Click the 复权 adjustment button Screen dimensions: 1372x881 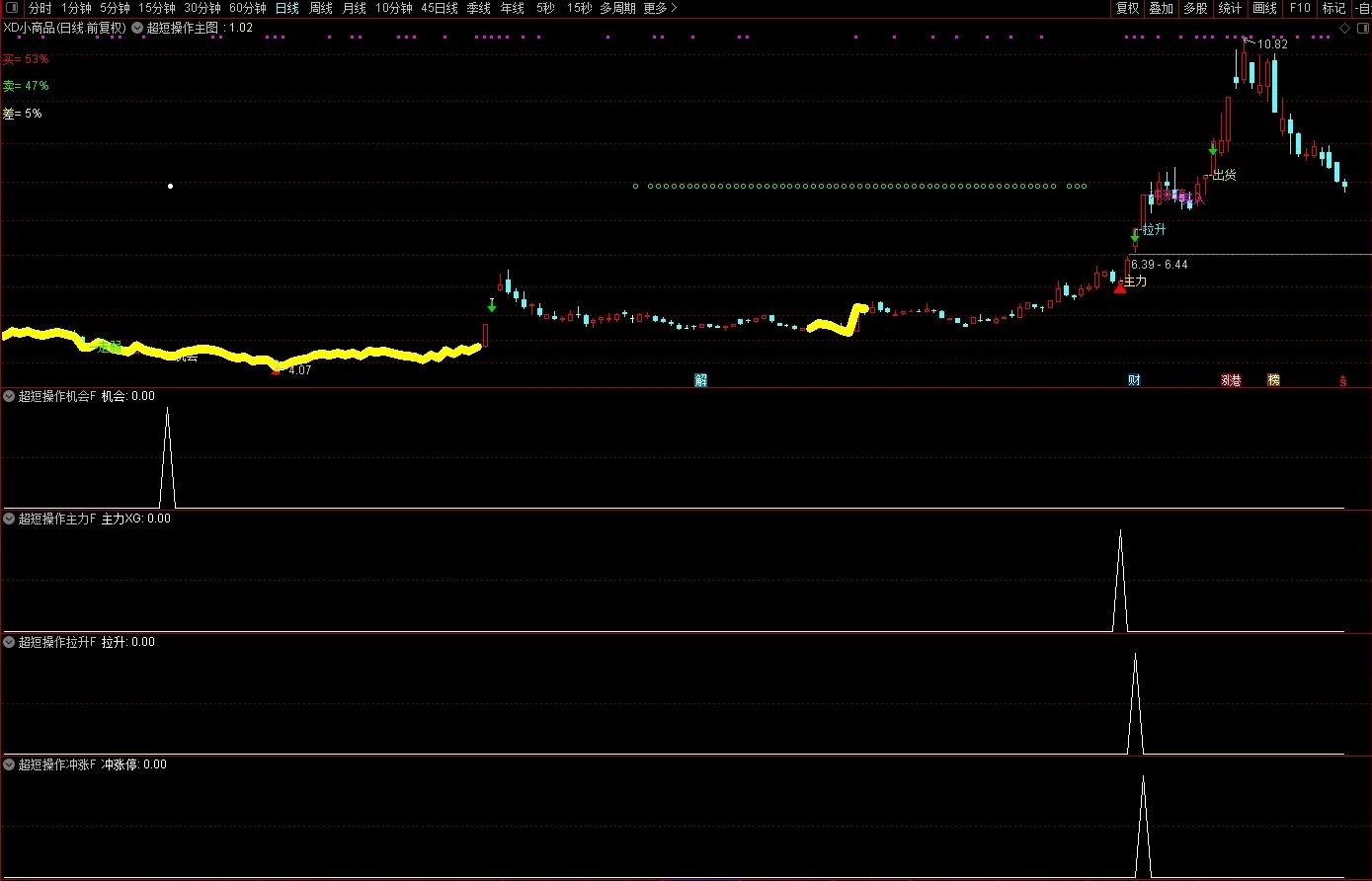(1127, 8)
